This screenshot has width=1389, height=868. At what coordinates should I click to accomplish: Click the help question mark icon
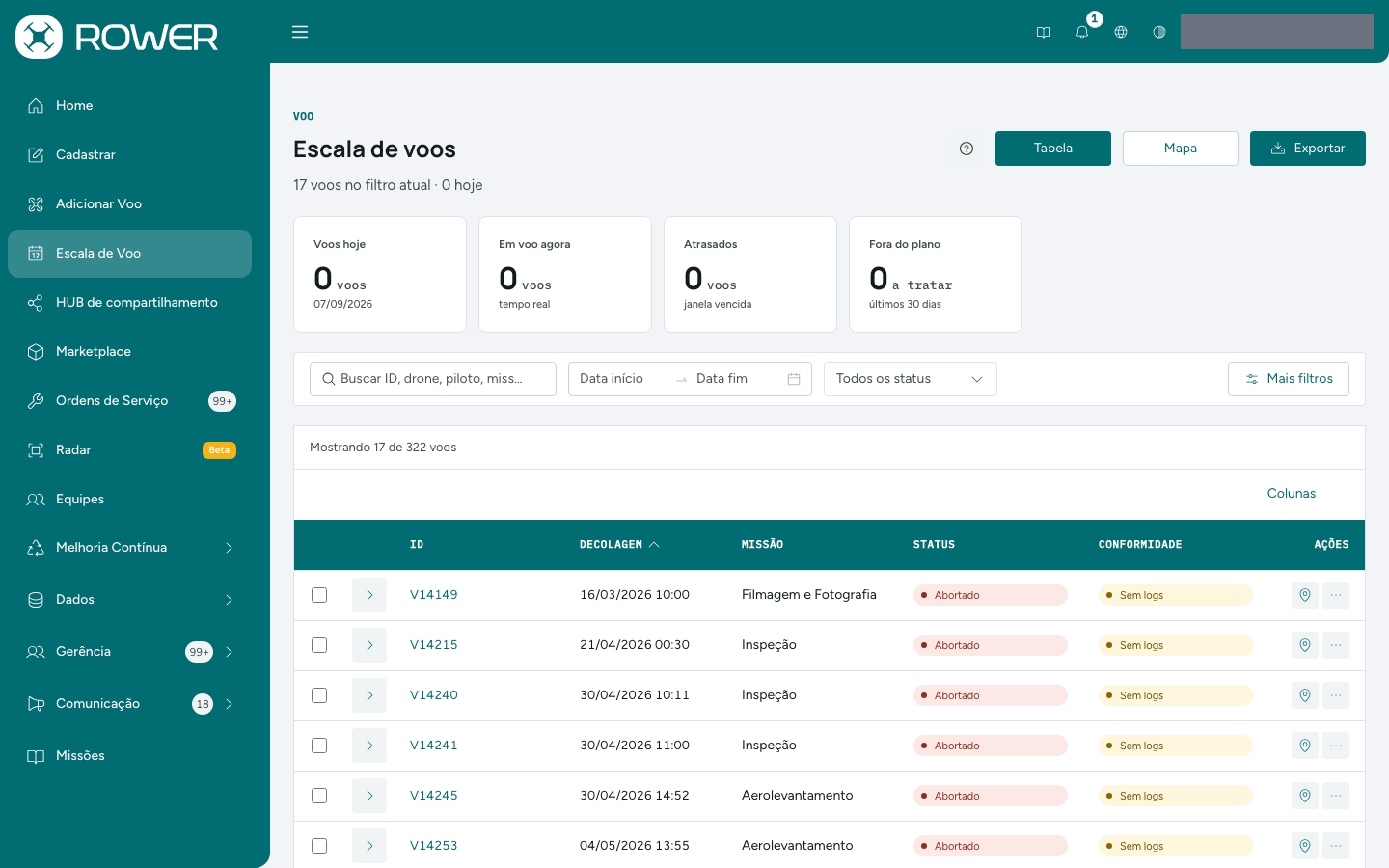[967, 149]
